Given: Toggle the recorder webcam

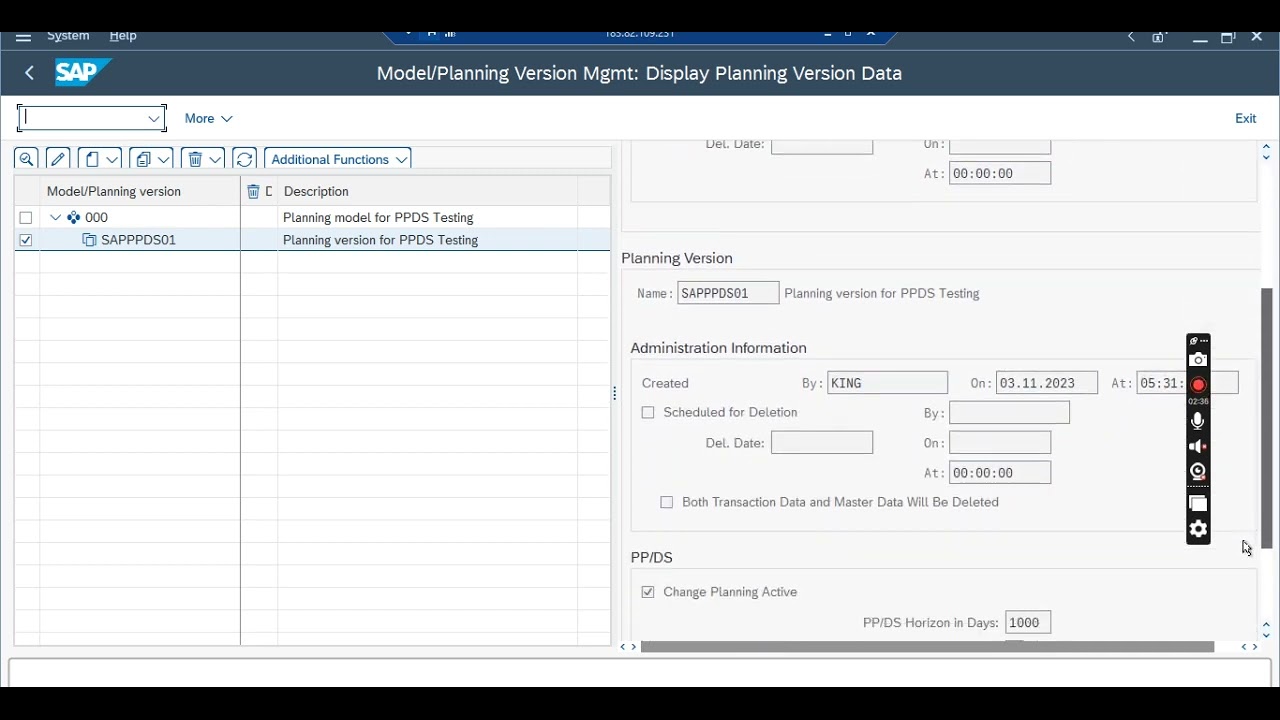Looking at the screenshot, I should click(x=1198, y=472).
